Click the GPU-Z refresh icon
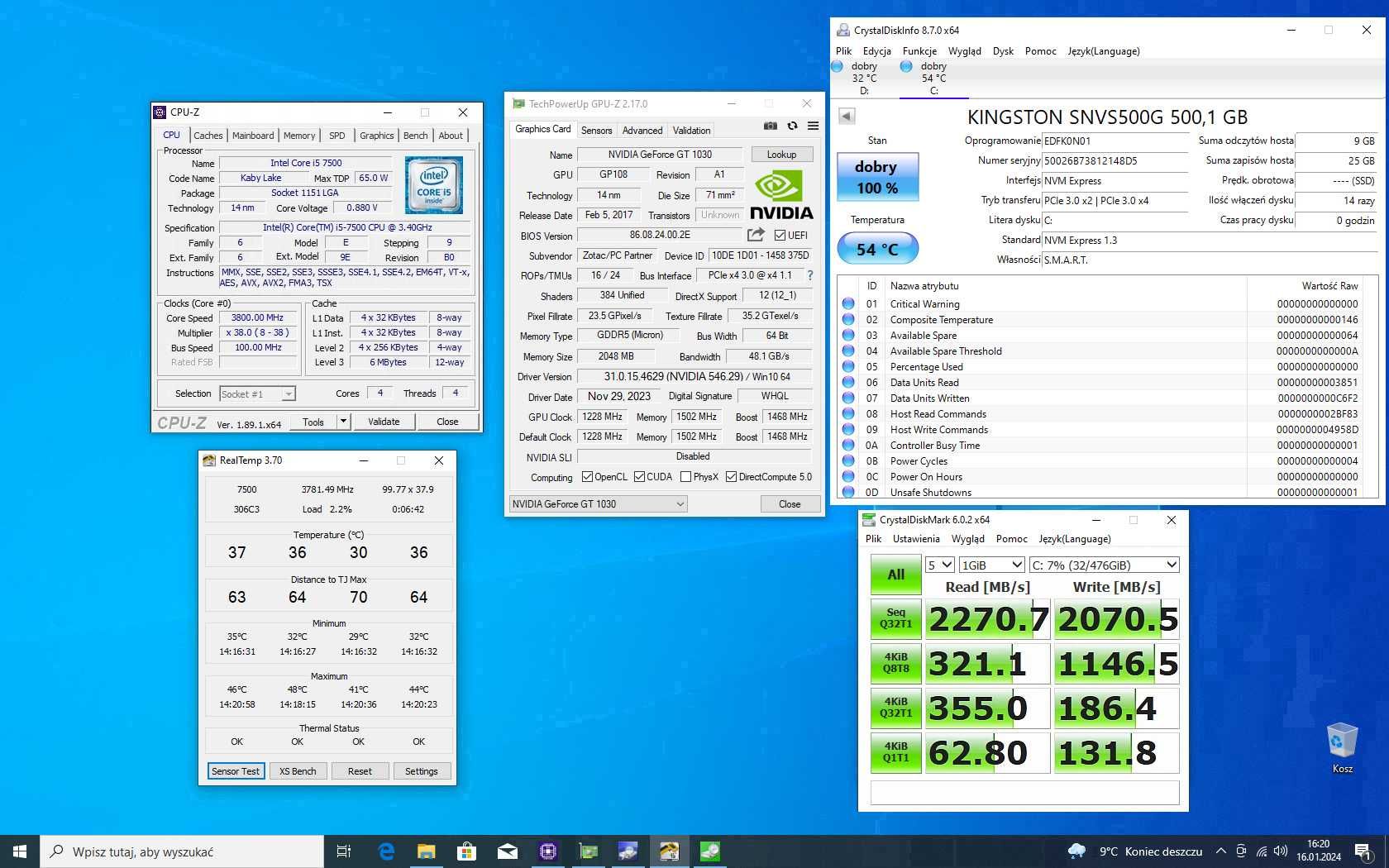The height and width of the screenshot is (868, 1389). coord(792,126)
